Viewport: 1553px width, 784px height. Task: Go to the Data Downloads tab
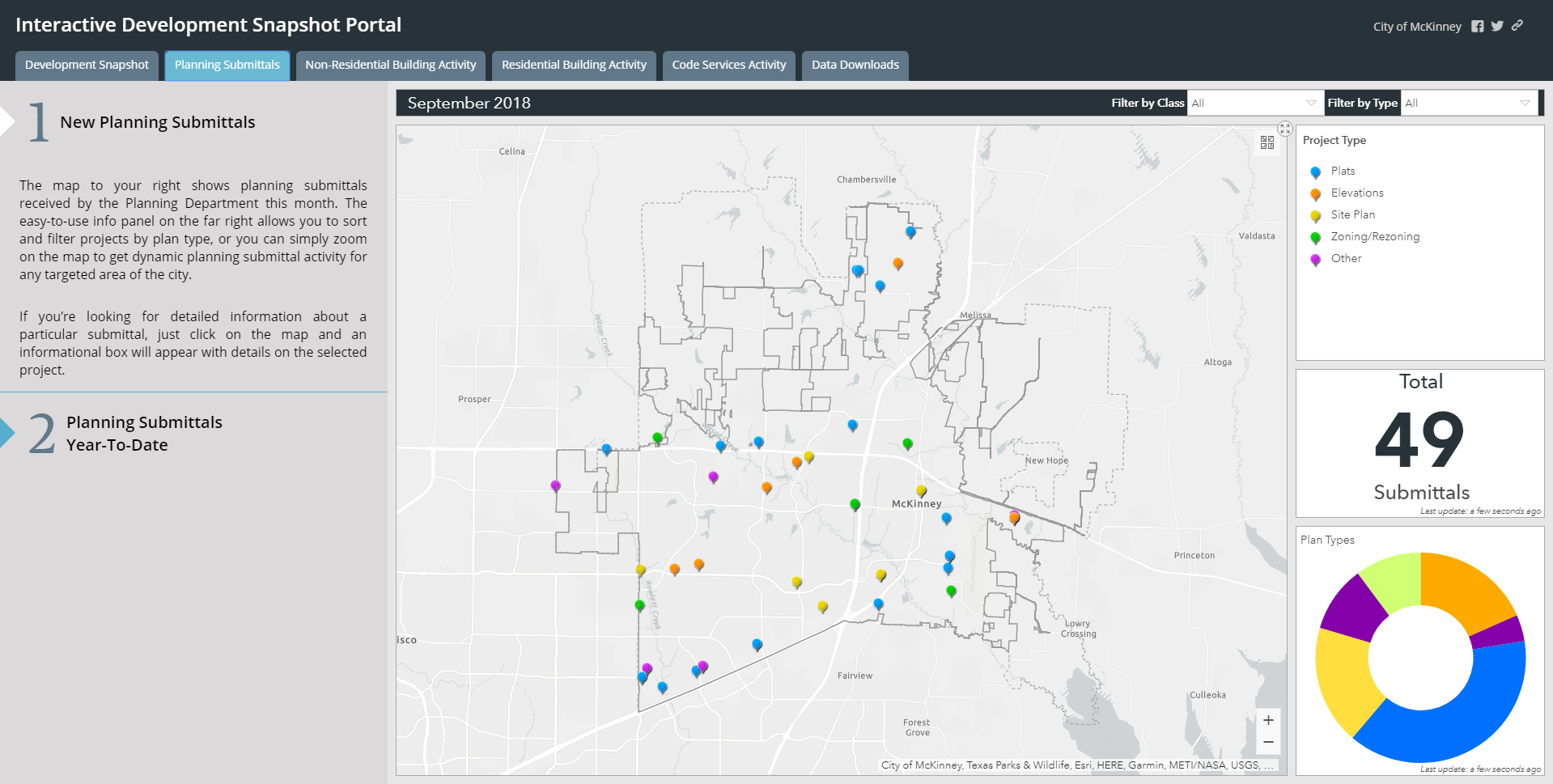[x=855, y=65]
